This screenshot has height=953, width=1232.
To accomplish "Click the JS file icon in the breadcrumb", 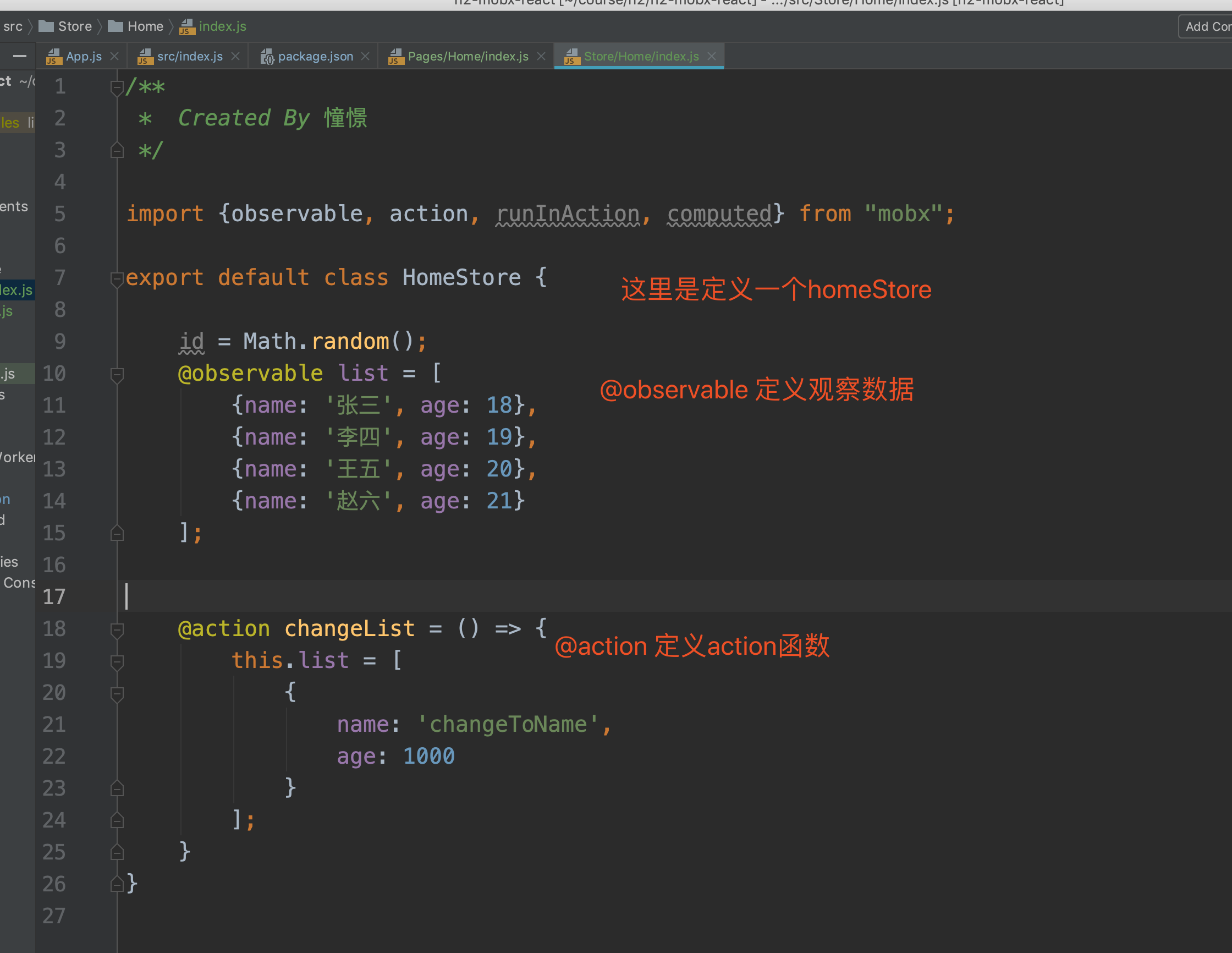I will coord(188,26).
